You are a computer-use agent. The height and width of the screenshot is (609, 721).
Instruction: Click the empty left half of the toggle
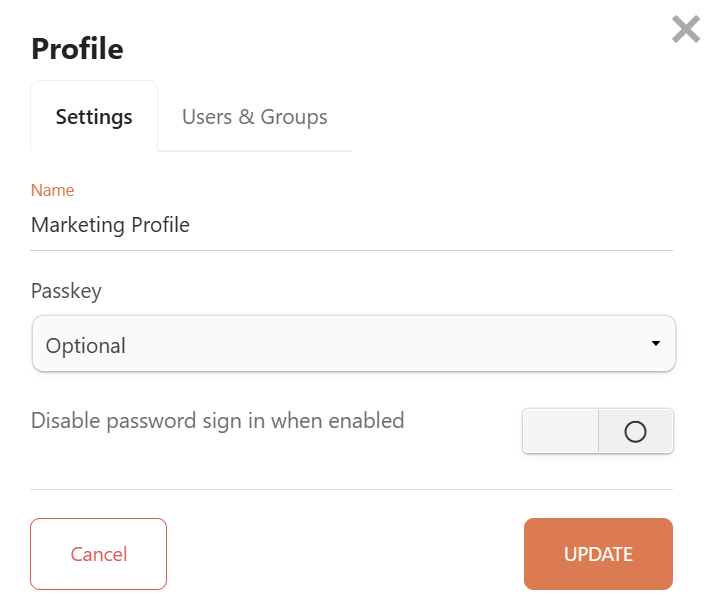560,431
